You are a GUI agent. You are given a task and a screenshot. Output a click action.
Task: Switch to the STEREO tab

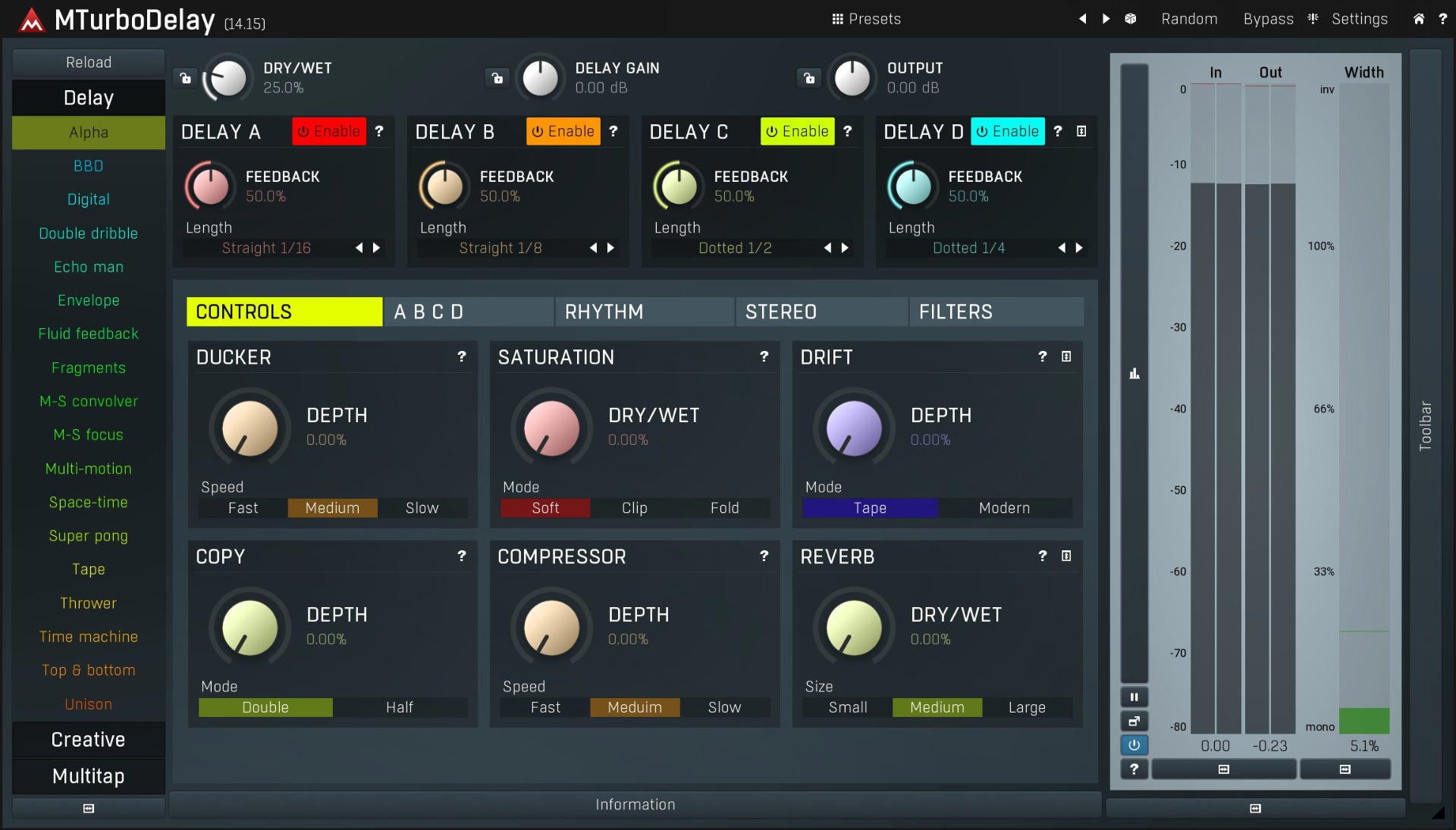822,312
